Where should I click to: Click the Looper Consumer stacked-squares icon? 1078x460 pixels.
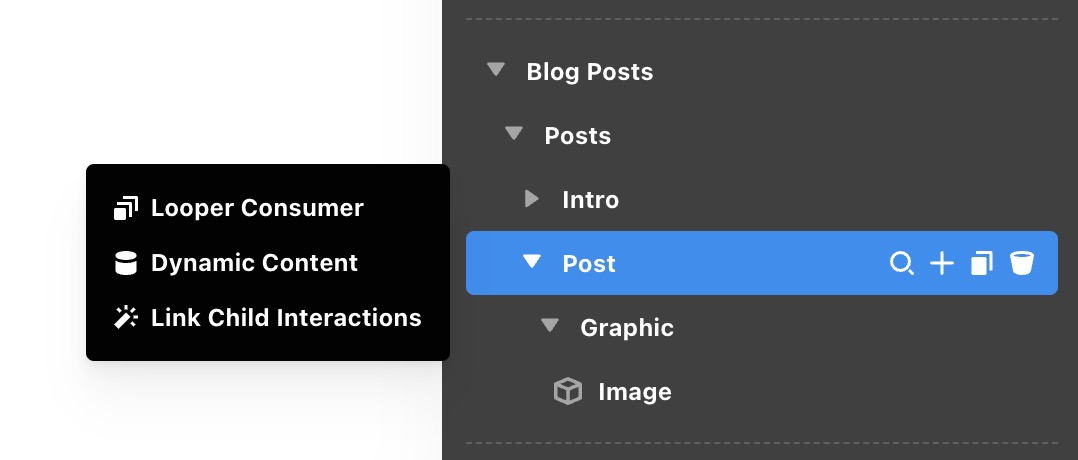click(126, 209)
